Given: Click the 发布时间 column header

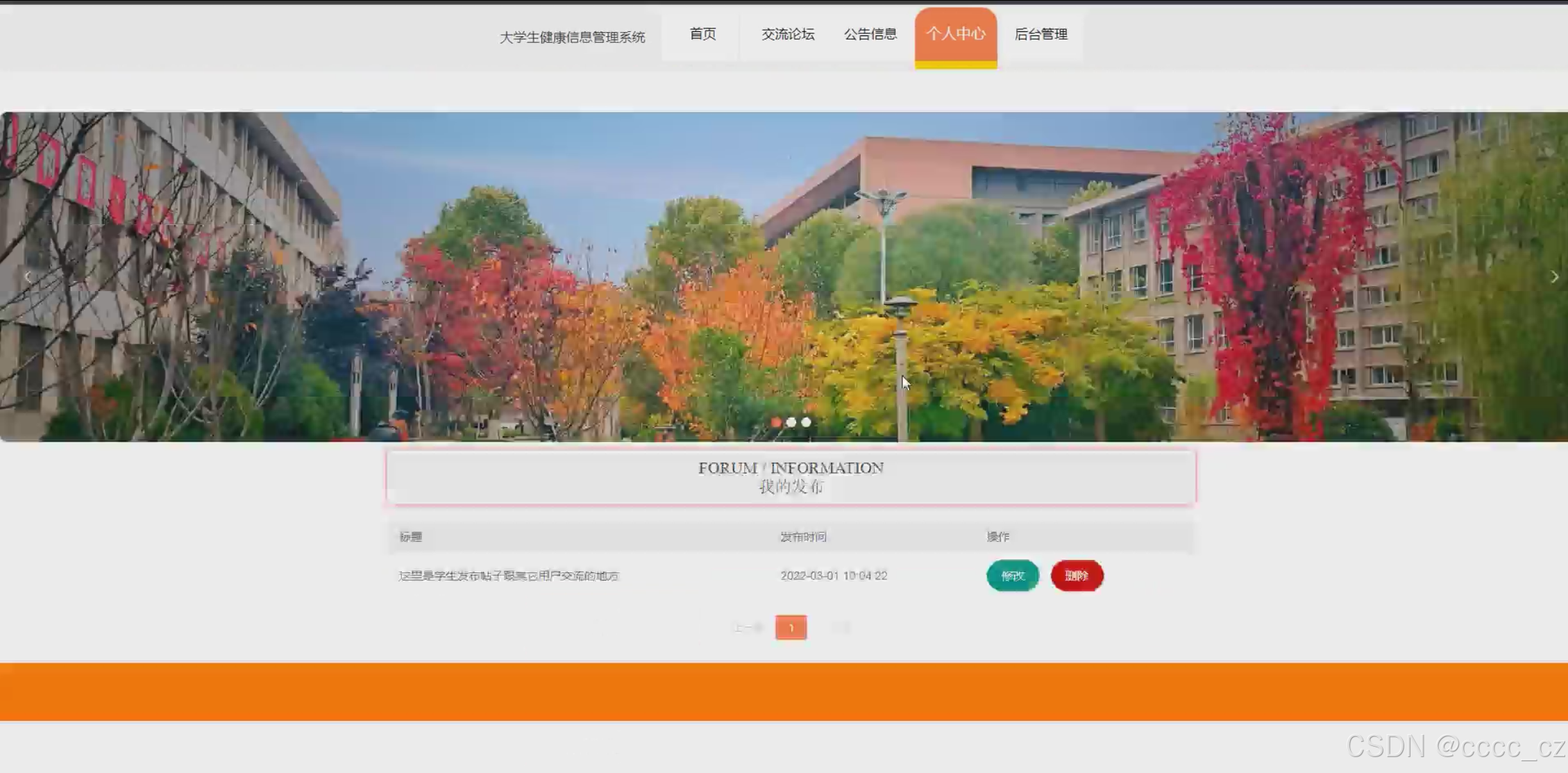Looking at the screenshot, I should tap(803, 537).
